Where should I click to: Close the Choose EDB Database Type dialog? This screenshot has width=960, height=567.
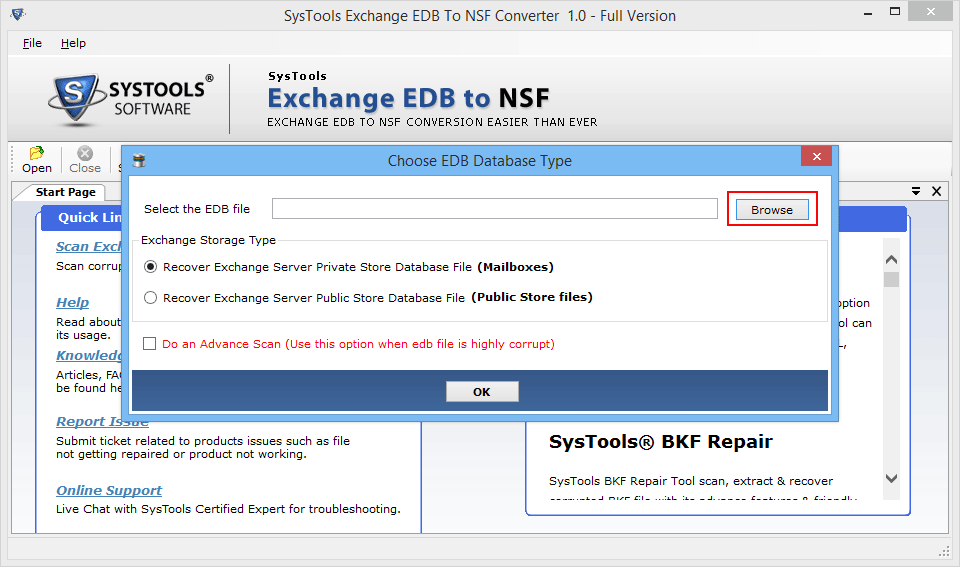(x=816, y=156)
